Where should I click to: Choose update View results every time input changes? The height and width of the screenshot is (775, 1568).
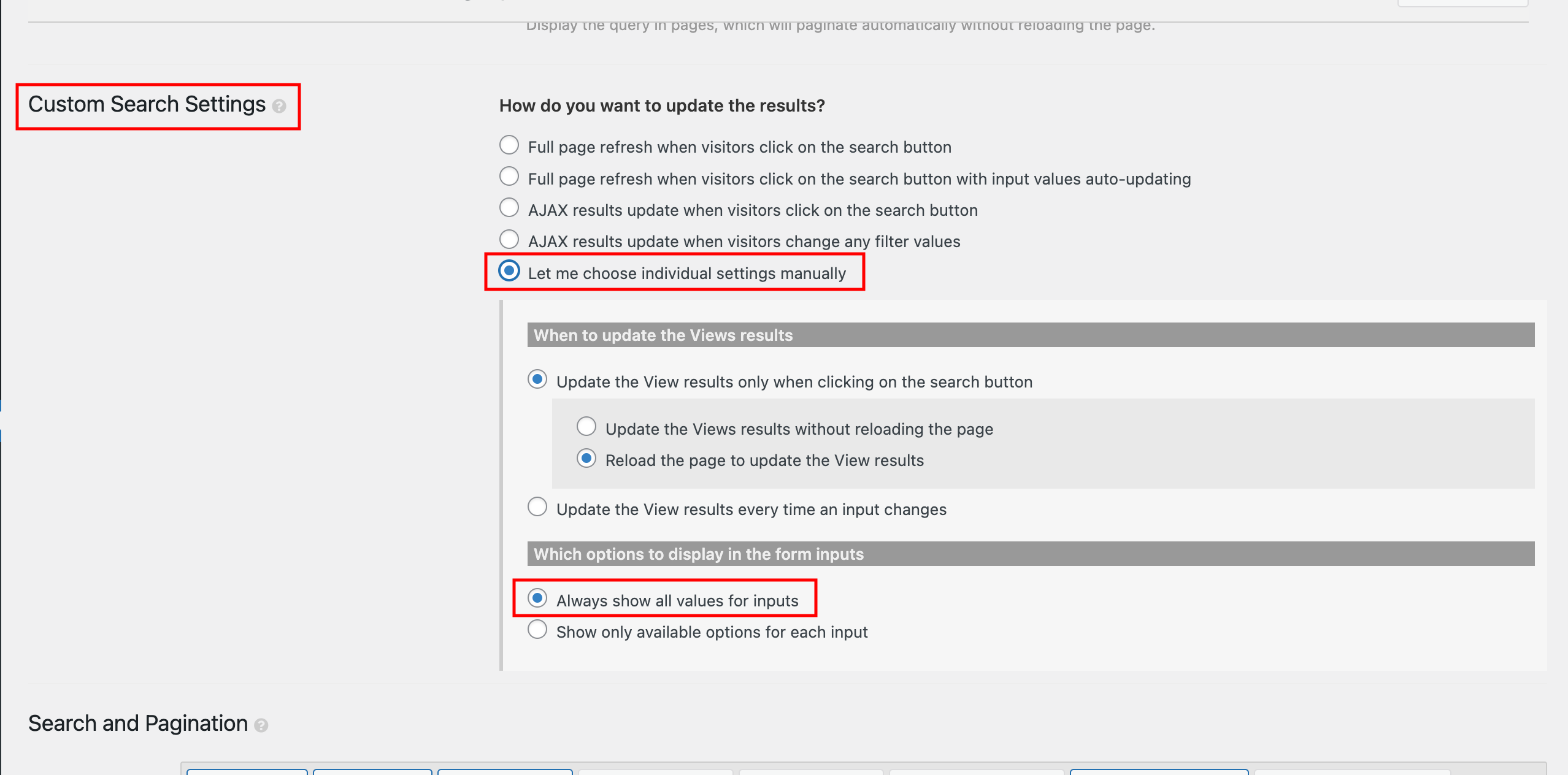point(537,507)
